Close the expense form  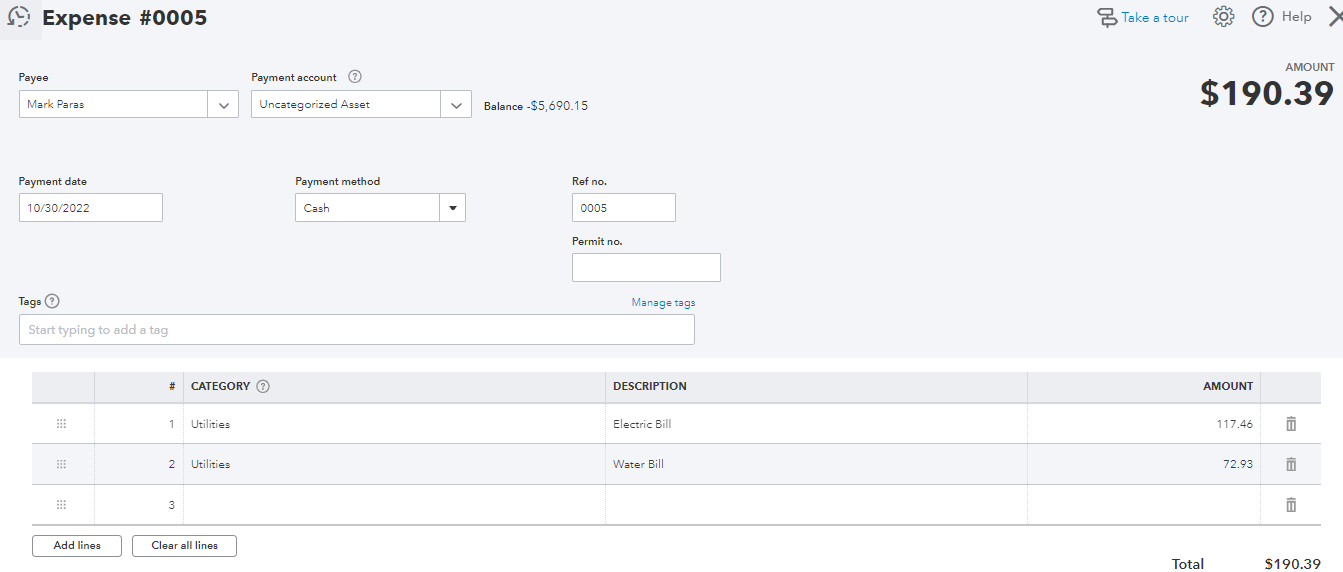click(x=1334, y=17)
